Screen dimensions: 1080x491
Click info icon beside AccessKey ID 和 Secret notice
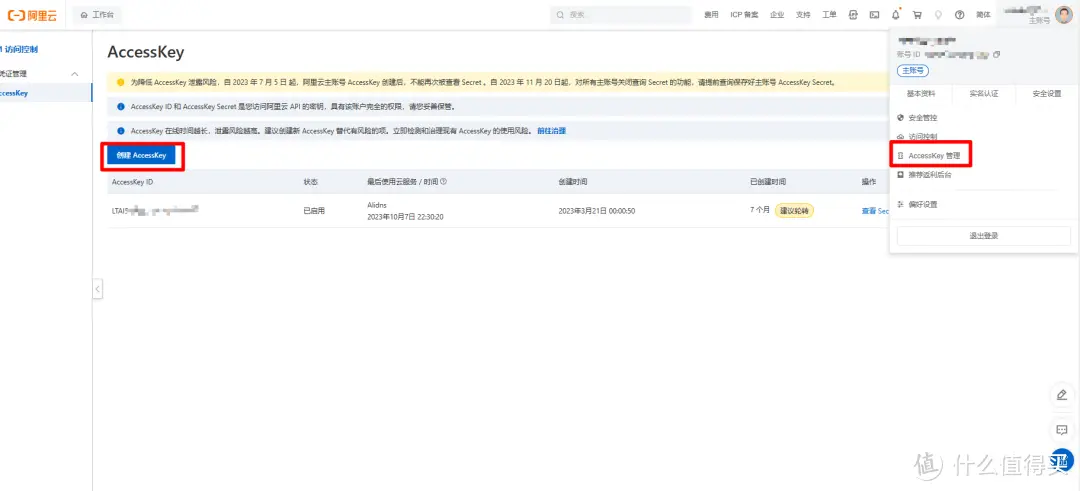[121, 107]
